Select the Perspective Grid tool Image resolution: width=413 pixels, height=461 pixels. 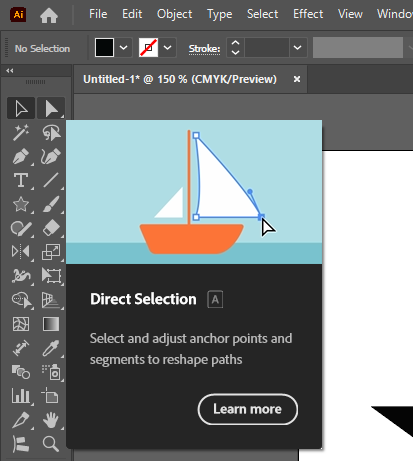51,300
